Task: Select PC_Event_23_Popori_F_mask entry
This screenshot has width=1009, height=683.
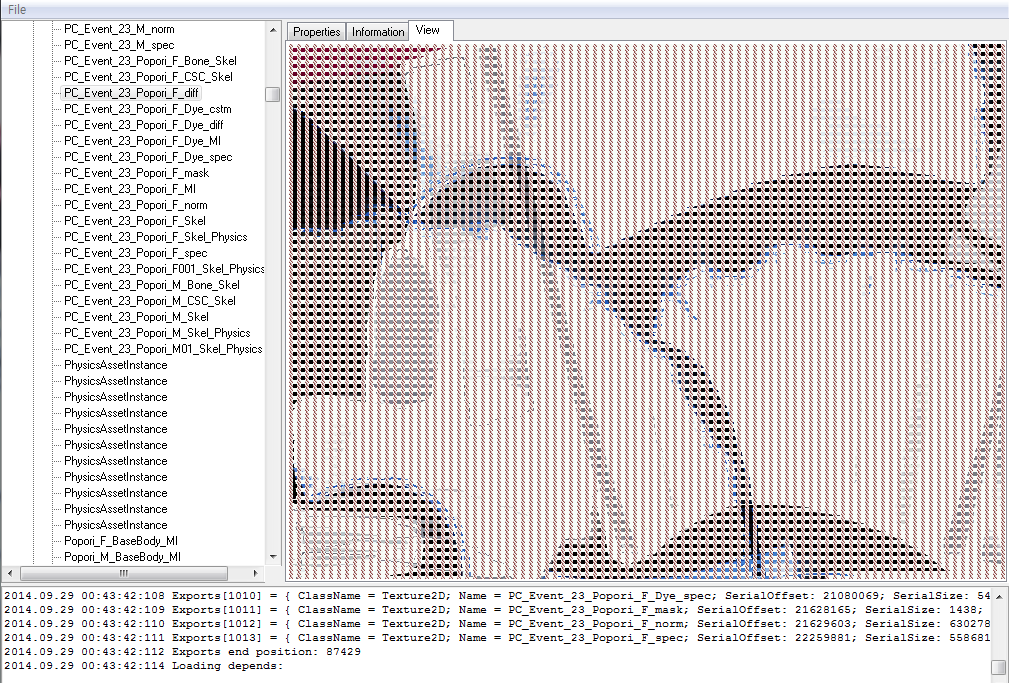Action: point(136,173)
